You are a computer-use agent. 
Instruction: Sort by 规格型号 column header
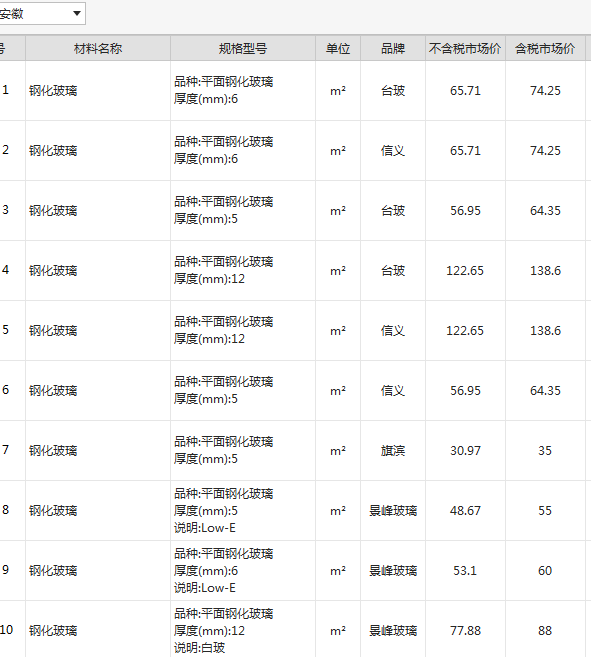click(x=243, y=49)
